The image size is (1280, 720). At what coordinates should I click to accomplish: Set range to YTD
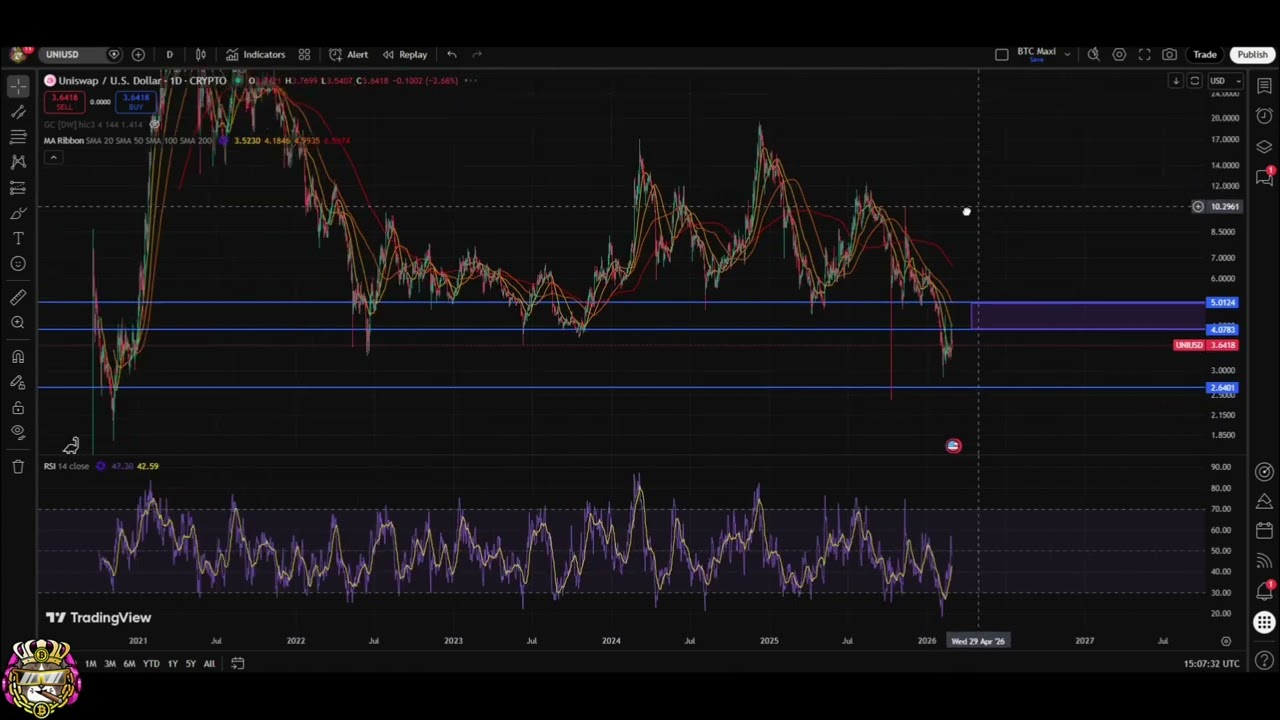tap(151, 664)
